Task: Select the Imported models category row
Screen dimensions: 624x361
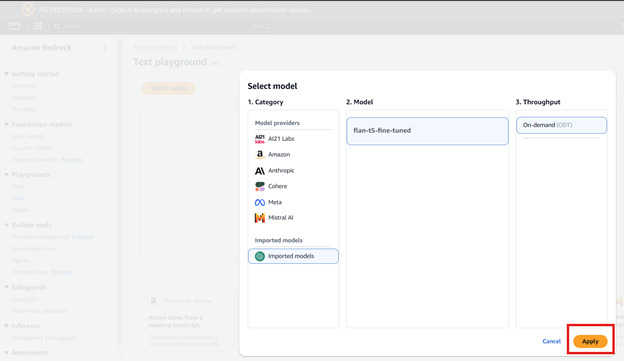Action: 293,256
